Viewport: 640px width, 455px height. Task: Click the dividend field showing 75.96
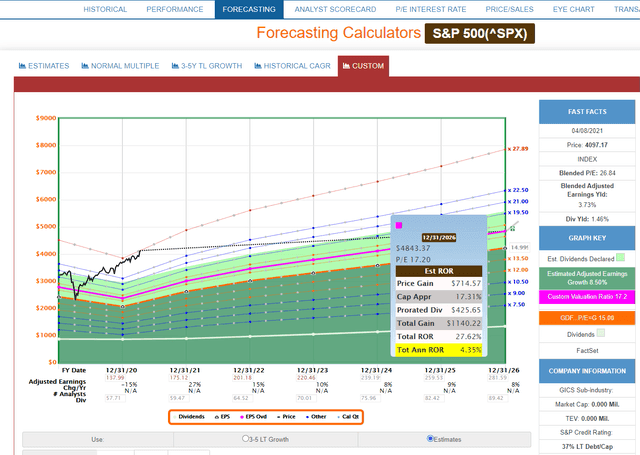pyautogui.click(x=371, y=398)
